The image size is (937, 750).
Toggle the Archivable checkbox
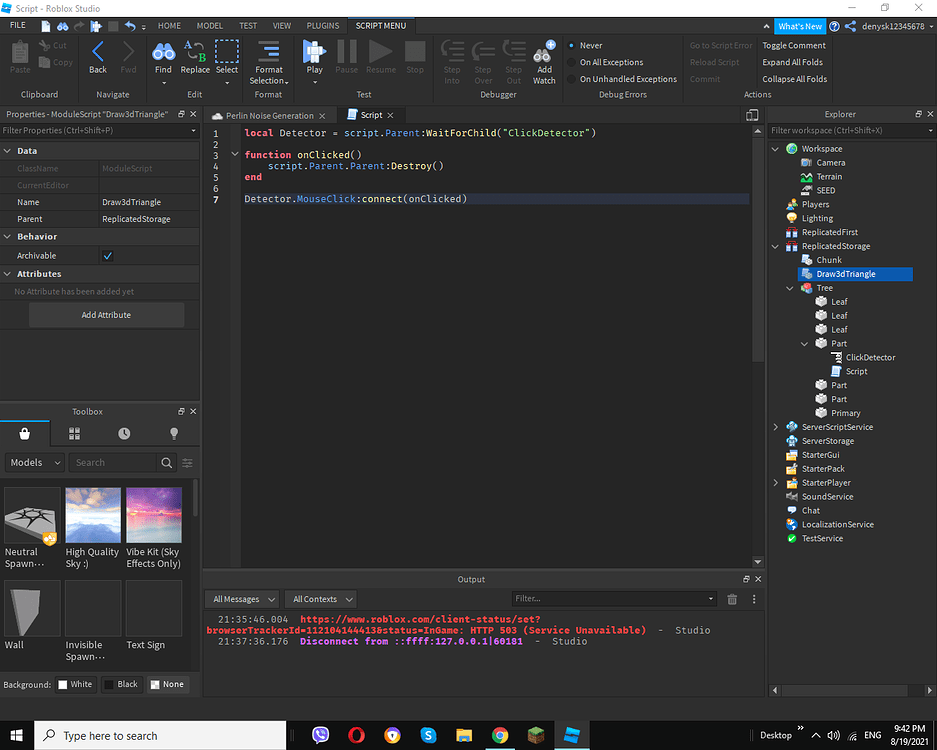108,256
